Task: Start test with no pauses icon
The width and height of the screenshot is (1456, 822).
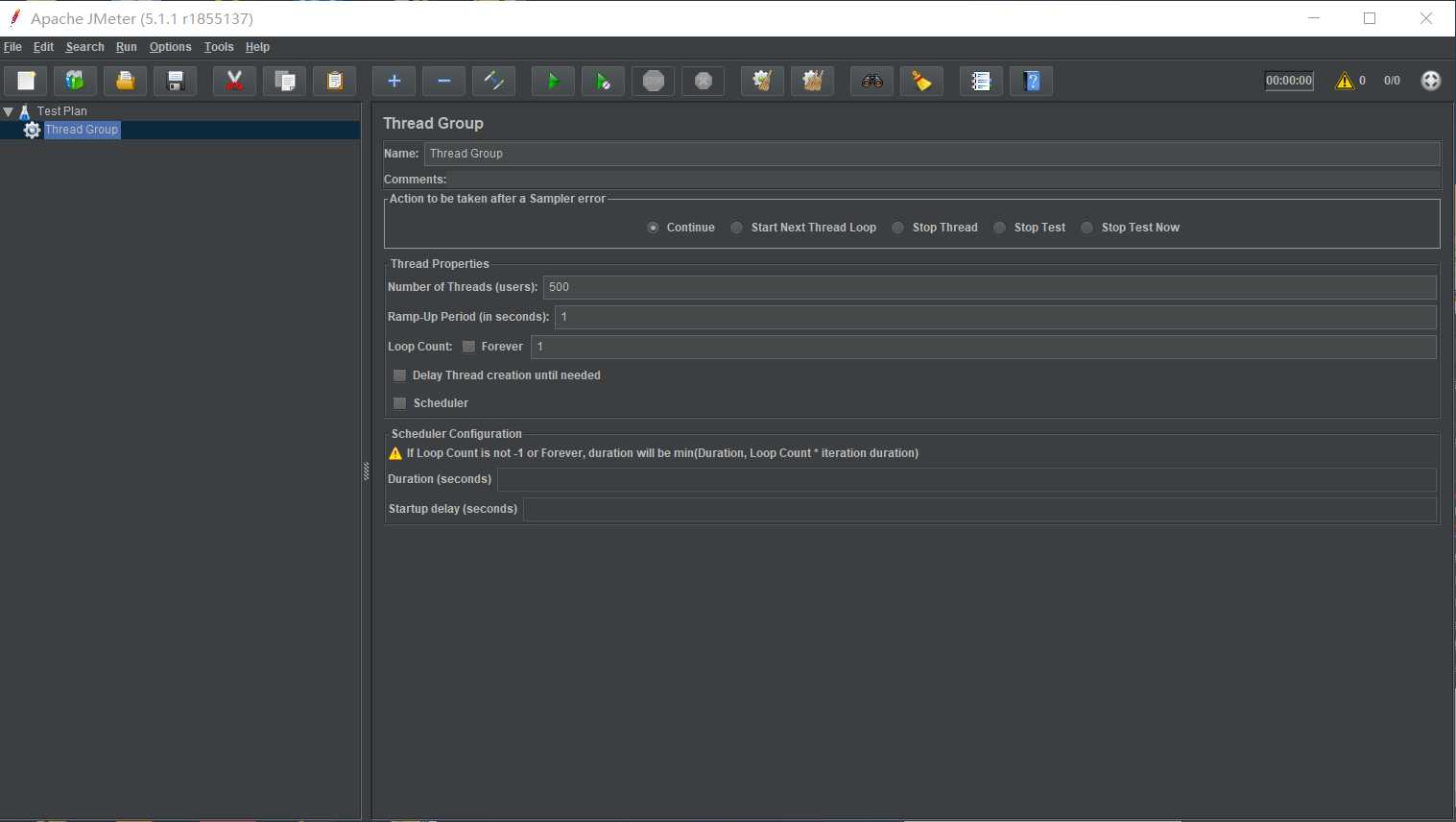Action: [x=603, y=81]
